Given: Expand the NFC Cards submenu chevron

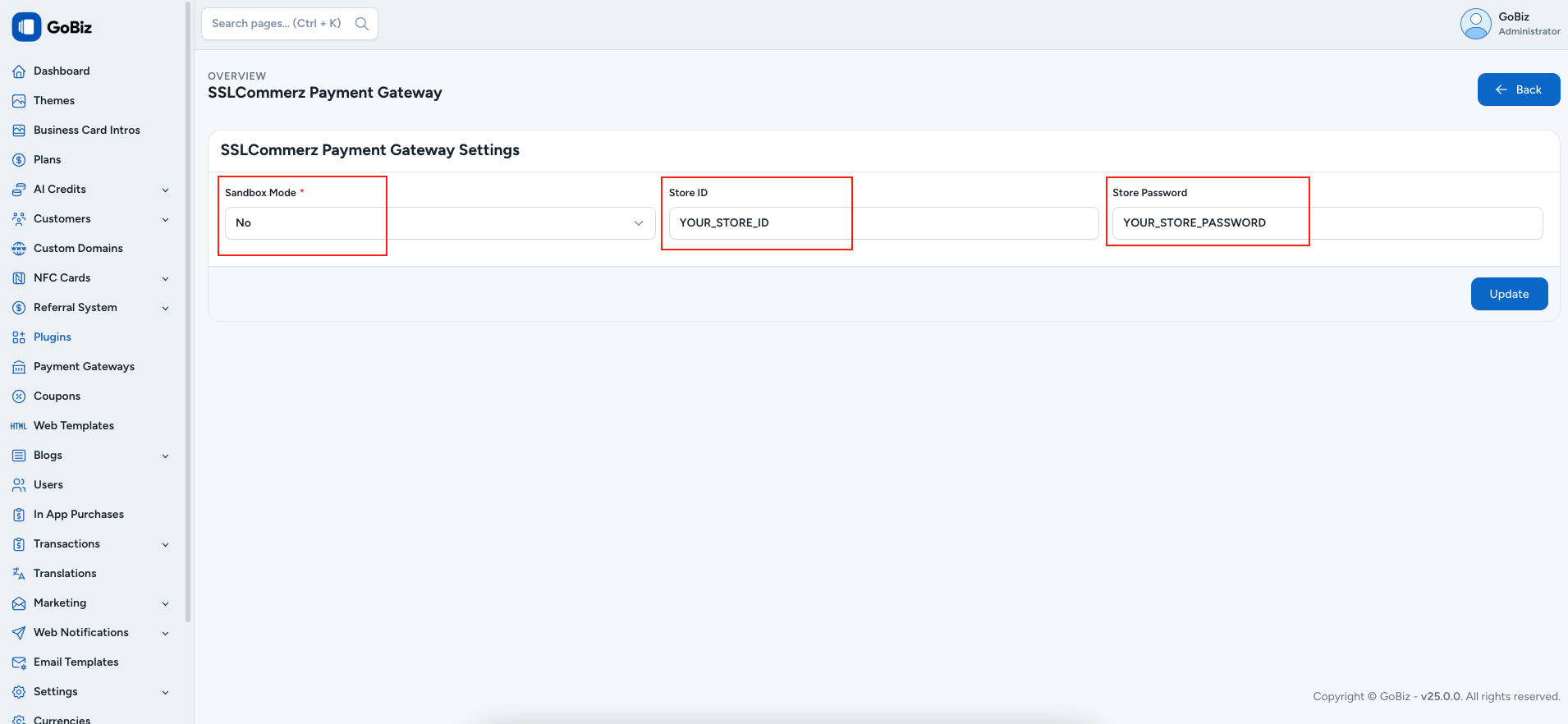Looking at the screenshot, I should pyautogui.click(x=165, y=279).
